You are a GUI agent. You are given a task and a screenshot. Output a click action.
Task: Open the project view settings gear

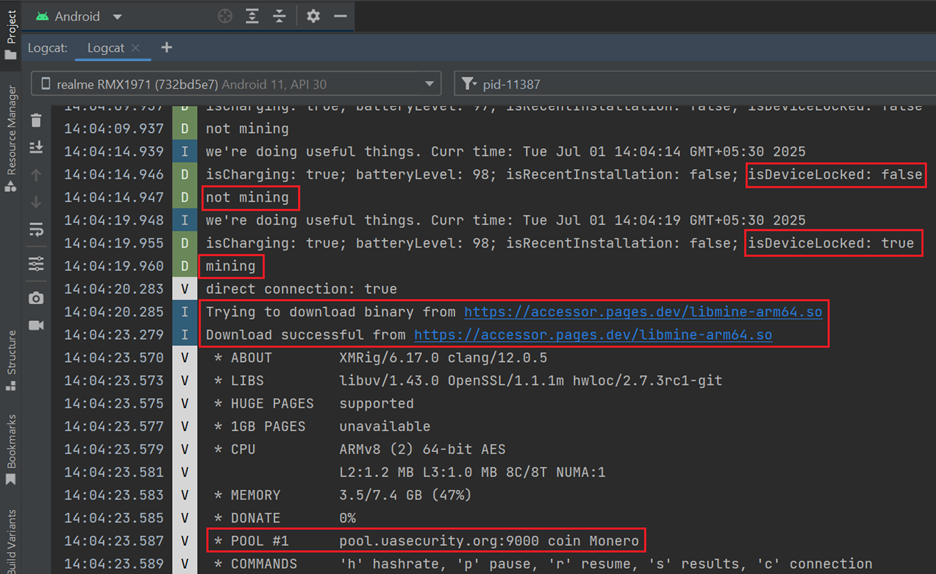tap(313, 16)
